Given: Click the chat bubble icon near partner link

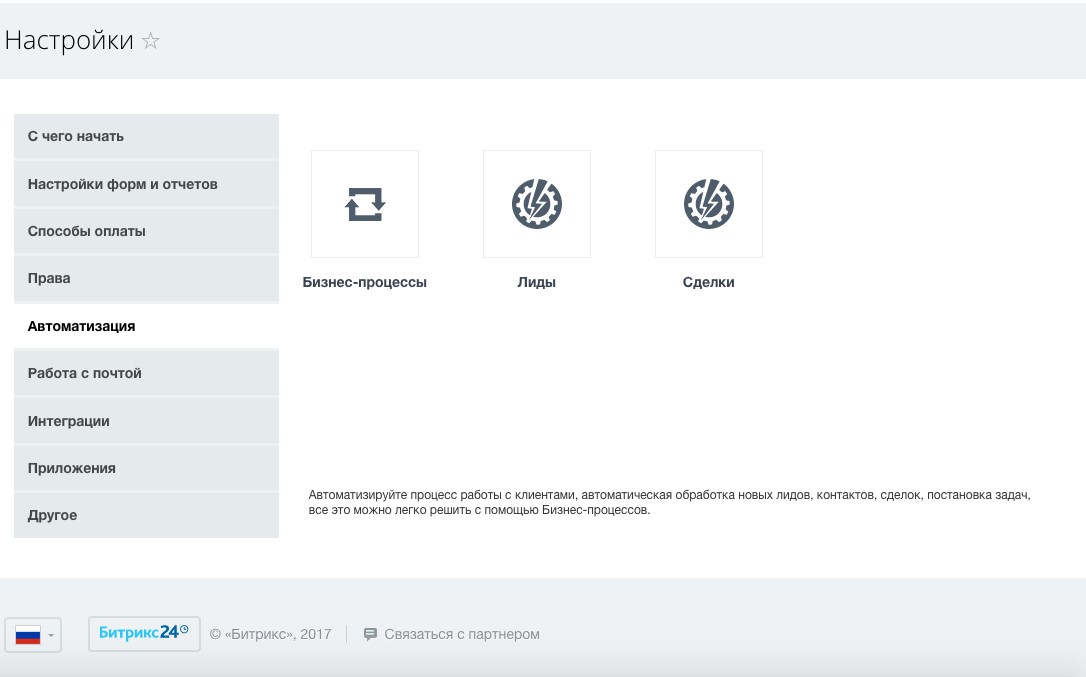Looking at the screenshot, I should [371, 634].
